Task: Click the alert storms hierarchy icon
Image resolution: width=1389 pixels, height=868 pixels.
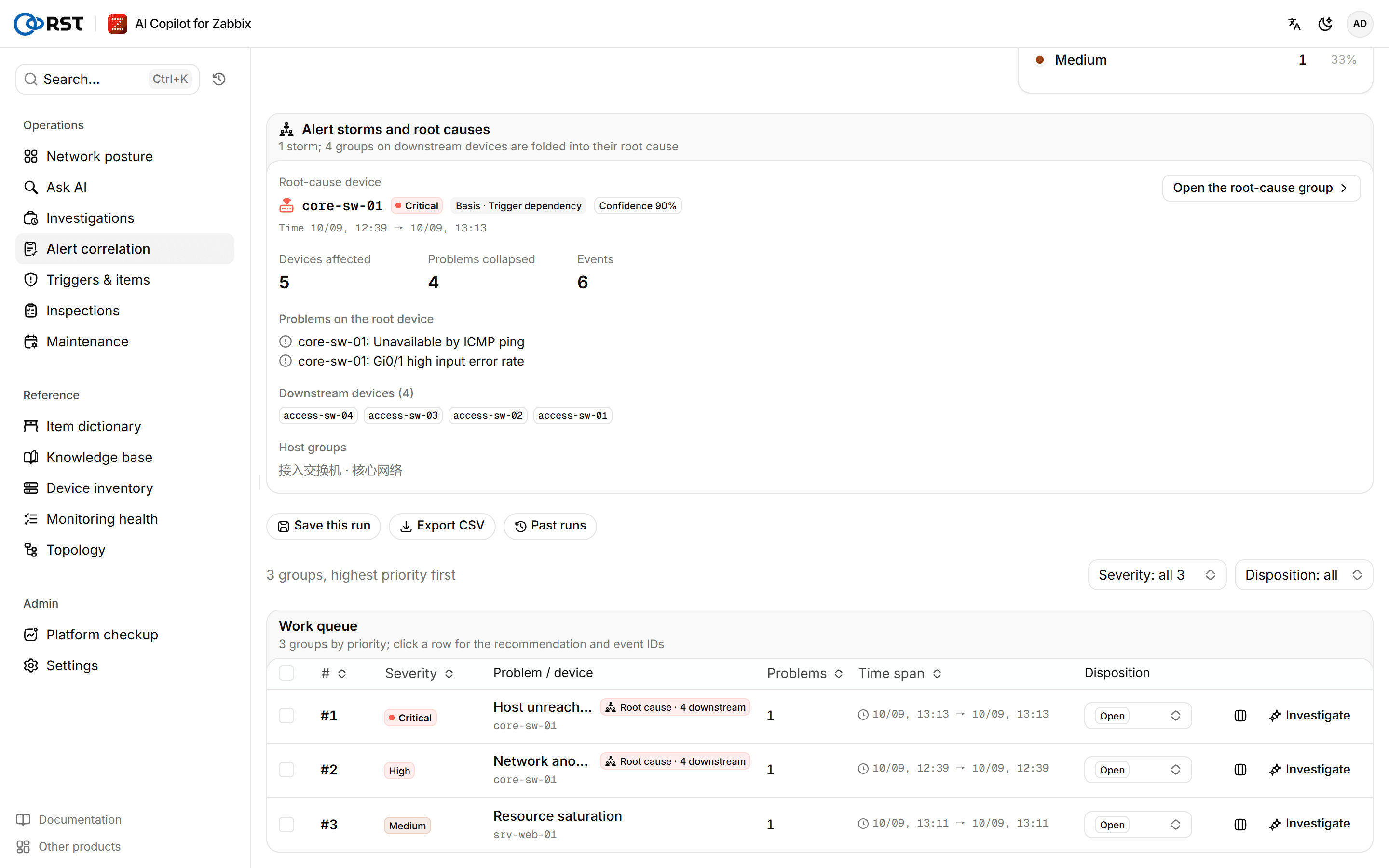Action: [286, 129]
